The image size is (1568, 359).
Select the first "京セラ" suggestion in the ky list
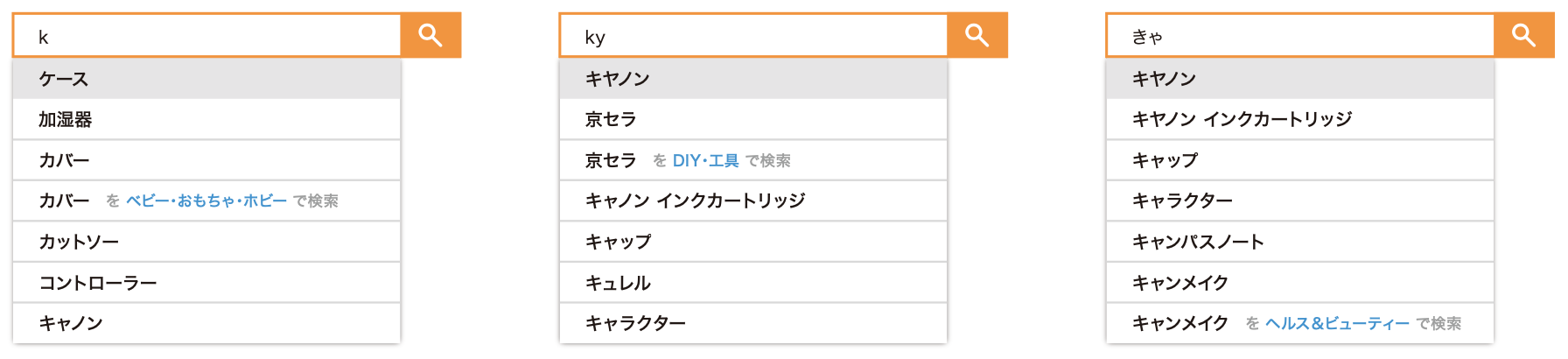click(753, 119)
